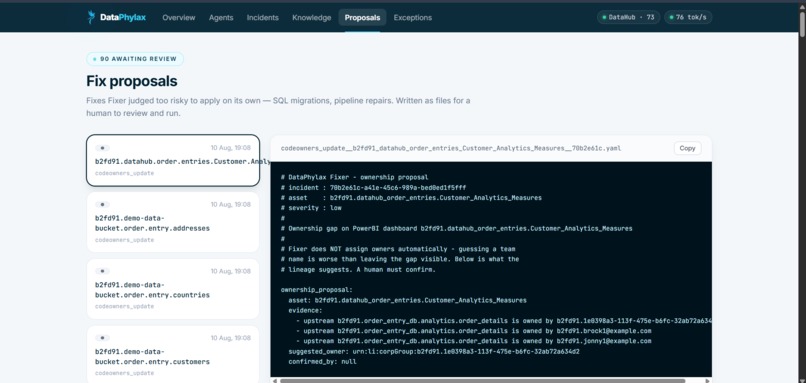Click status pill on countries card
The width and height of the screenshot is (806, 383).
coord(102,271)
